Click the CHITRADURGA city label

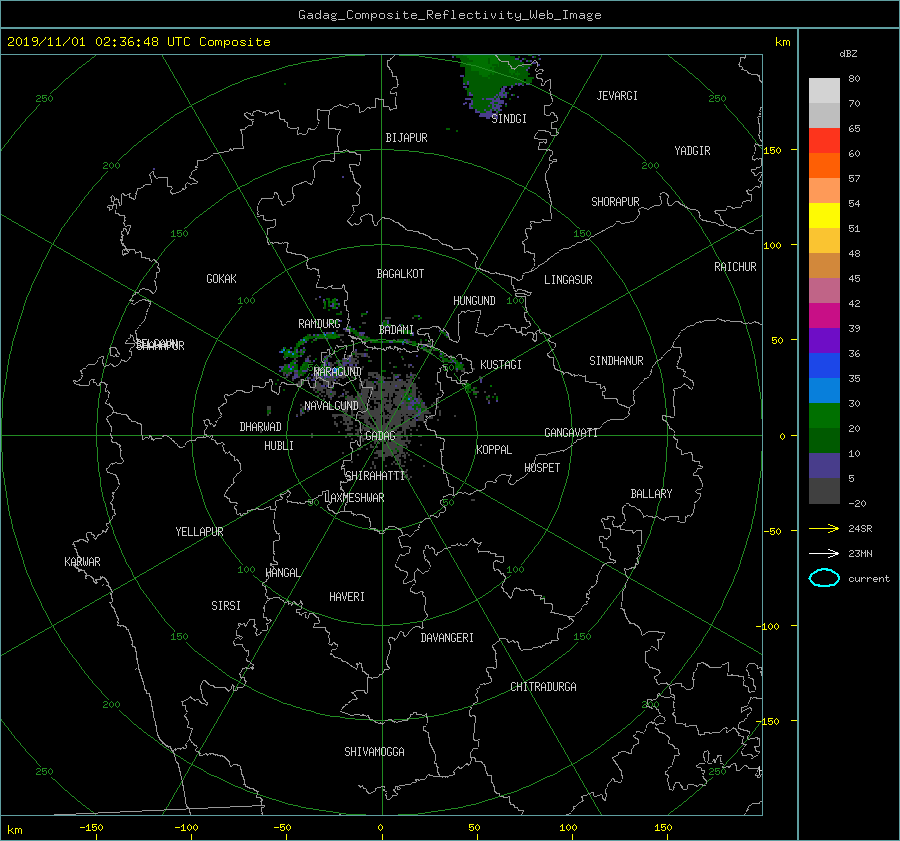pyautogui.click(x=543, y=687)
